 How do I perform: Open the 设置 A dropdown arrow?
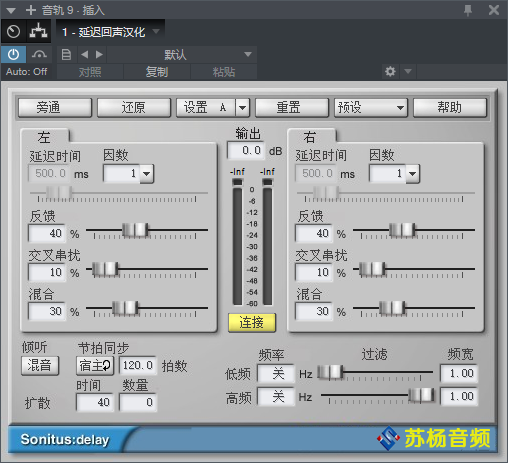coord(243,108)
